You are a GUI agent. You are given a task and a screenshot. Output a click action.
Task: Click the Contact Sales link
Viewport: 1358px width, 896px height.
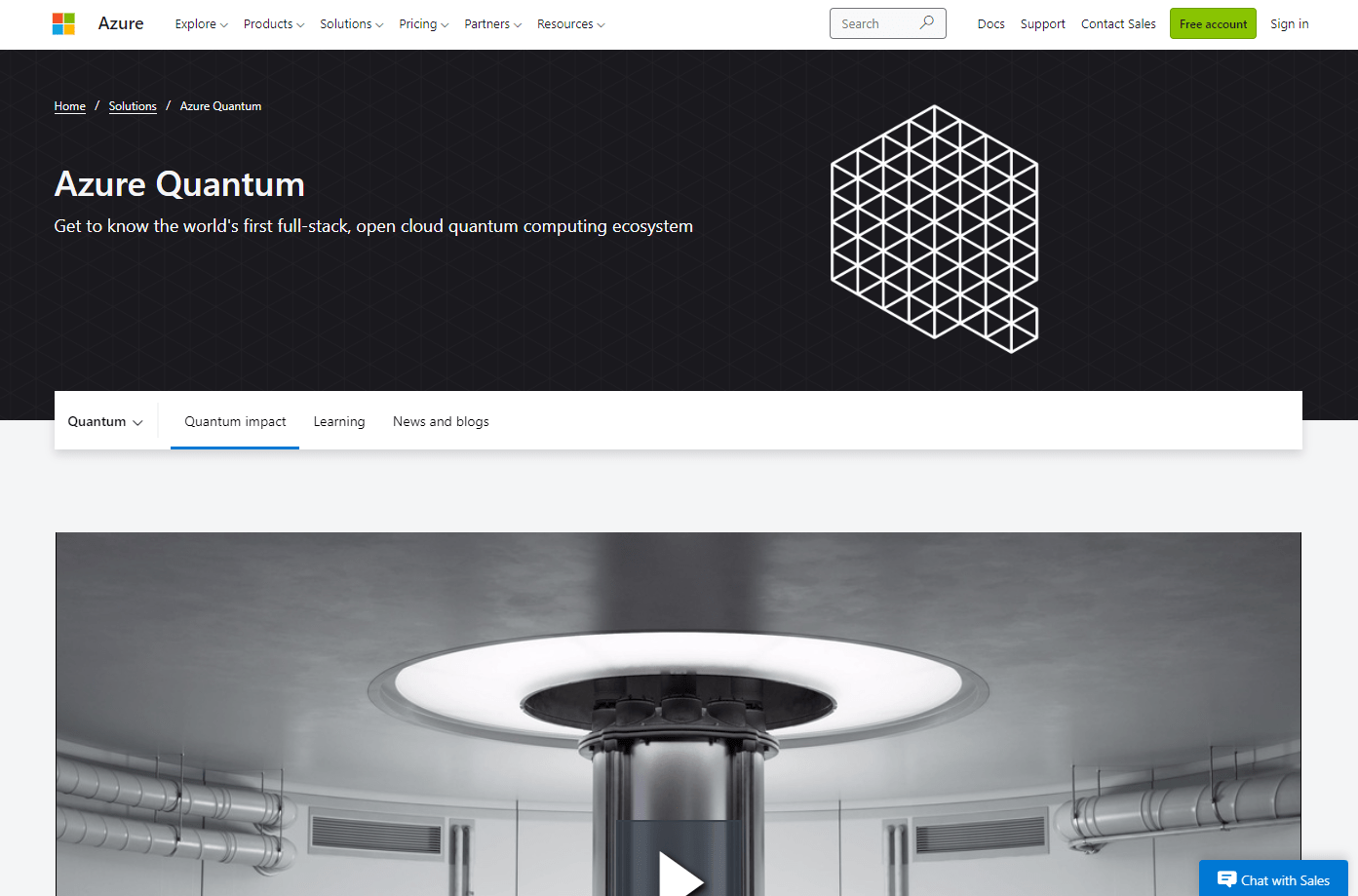pyautogui.click(x=1117, y=23)
